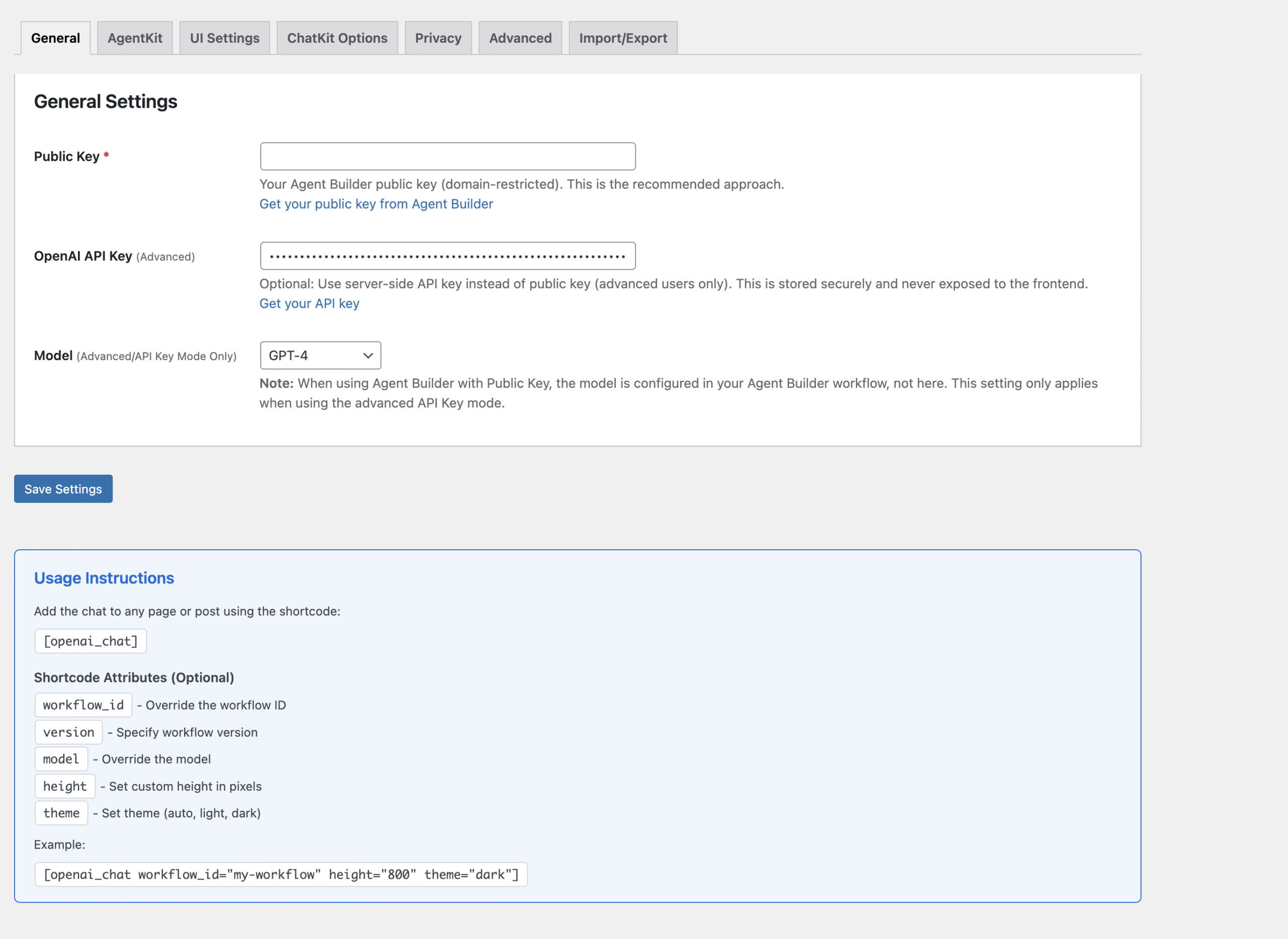The width and height of the screenshot is (1288, 939).
Task: Open the UI Settings tab
Action: pos(224,38)
